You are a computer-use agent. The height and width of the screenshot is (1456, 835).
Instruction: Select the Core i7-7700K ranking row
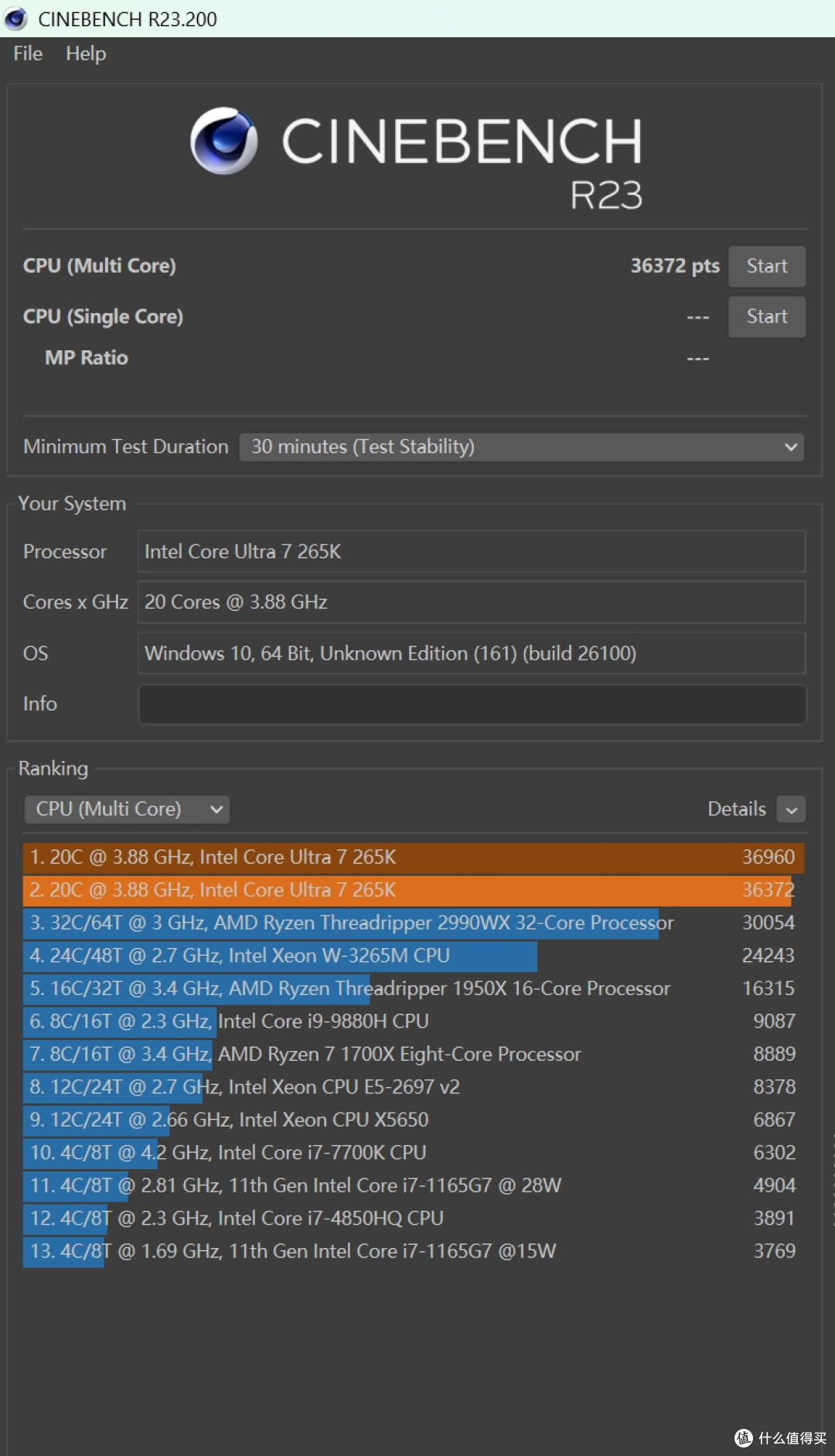414,1153
